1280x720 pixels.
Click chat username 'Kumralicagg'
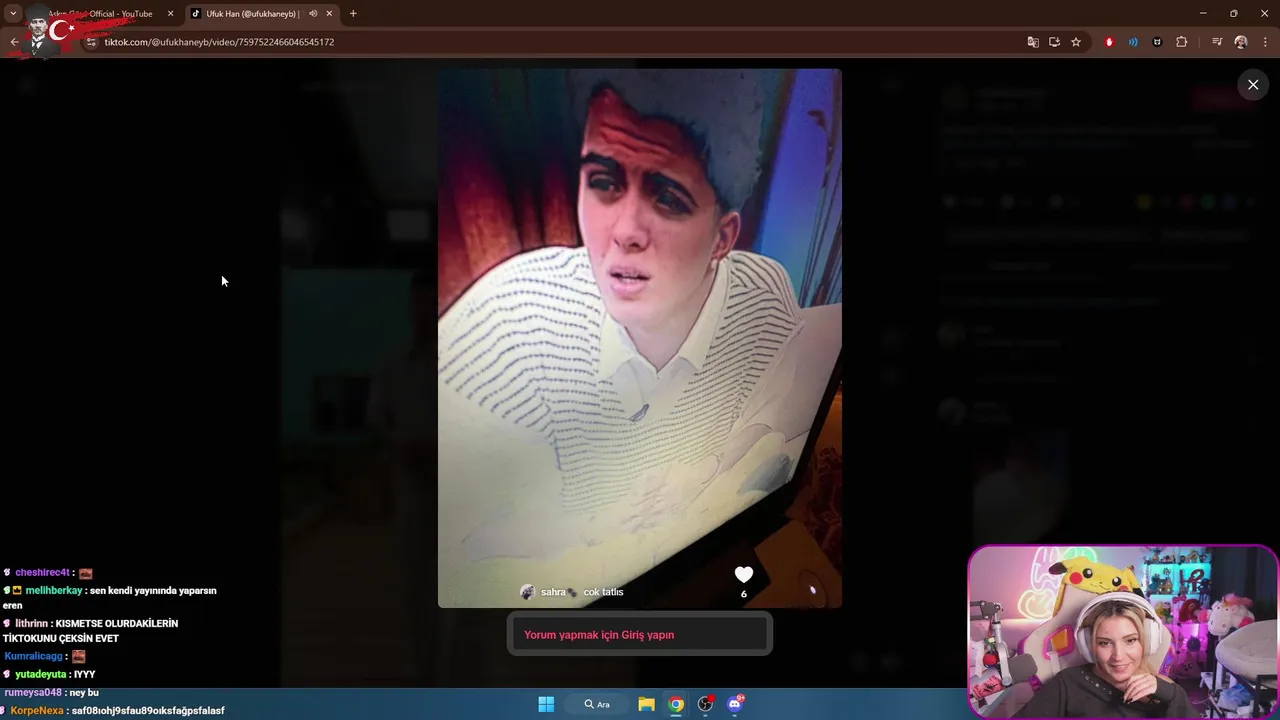pyautogui.click(x=33, y=656)
